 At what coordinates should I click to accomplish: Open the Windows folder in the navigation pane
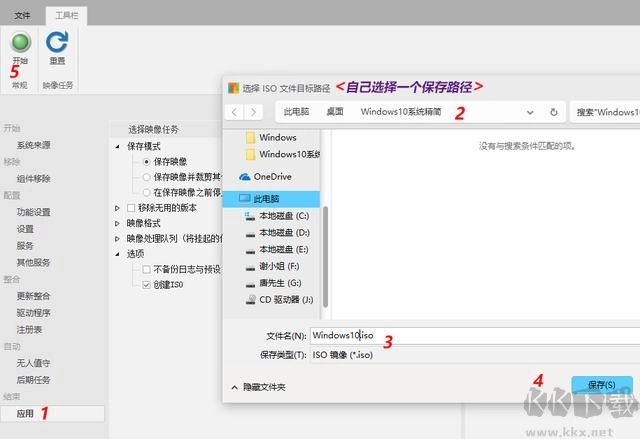coord(276,137)
